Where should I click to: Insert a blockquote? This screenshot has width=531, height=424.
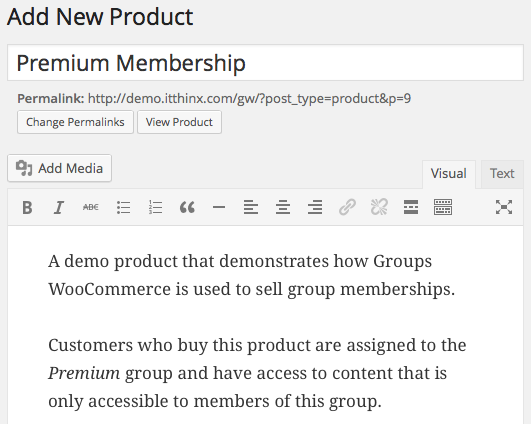(187, 207)
